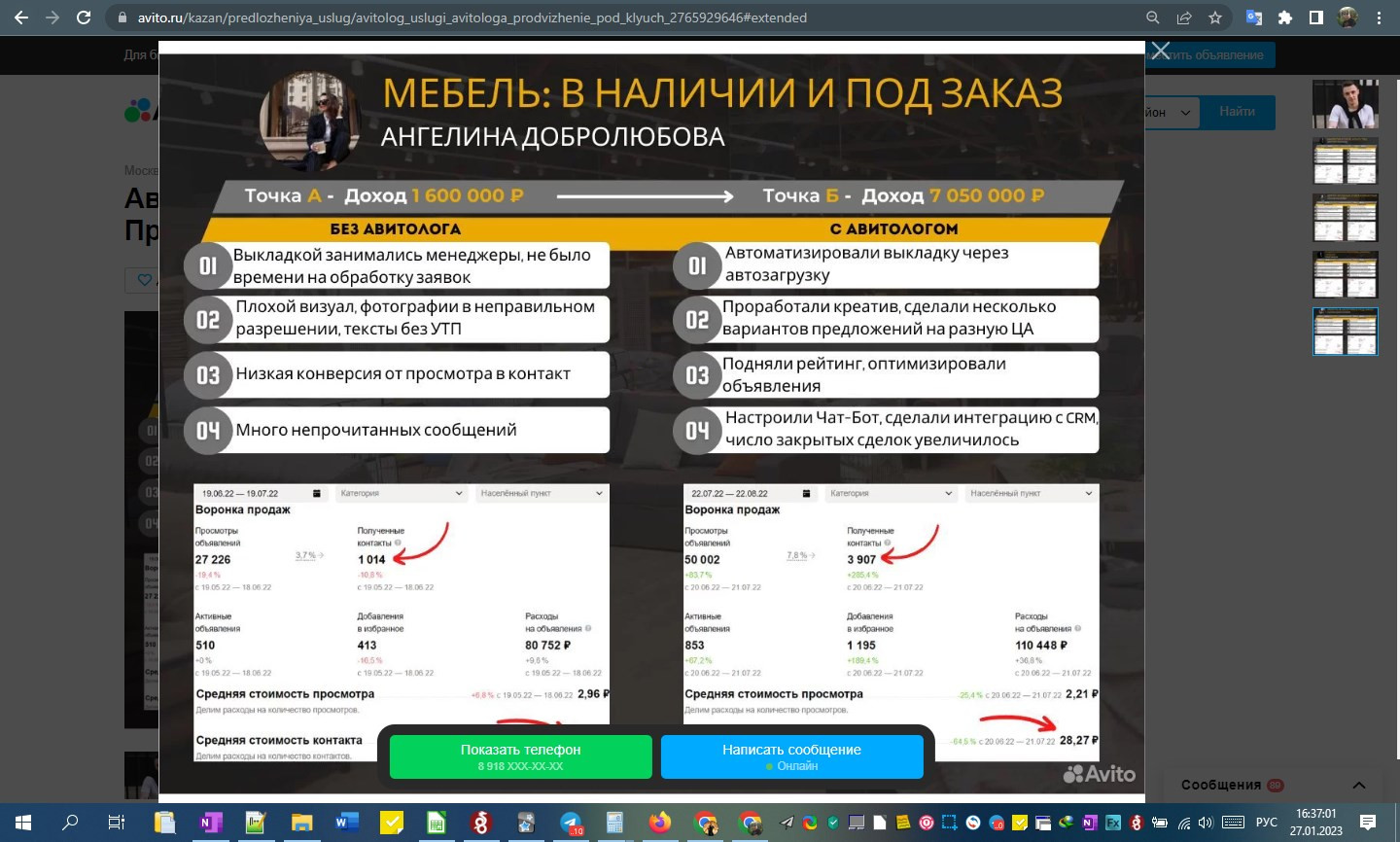Screen dimensions: 1400x842
Task: Click the heading МЕБЕЛЬ: В НАЛИЧИИ И ПОД ЗАКАЗ
Action: [x=721, y=93]
